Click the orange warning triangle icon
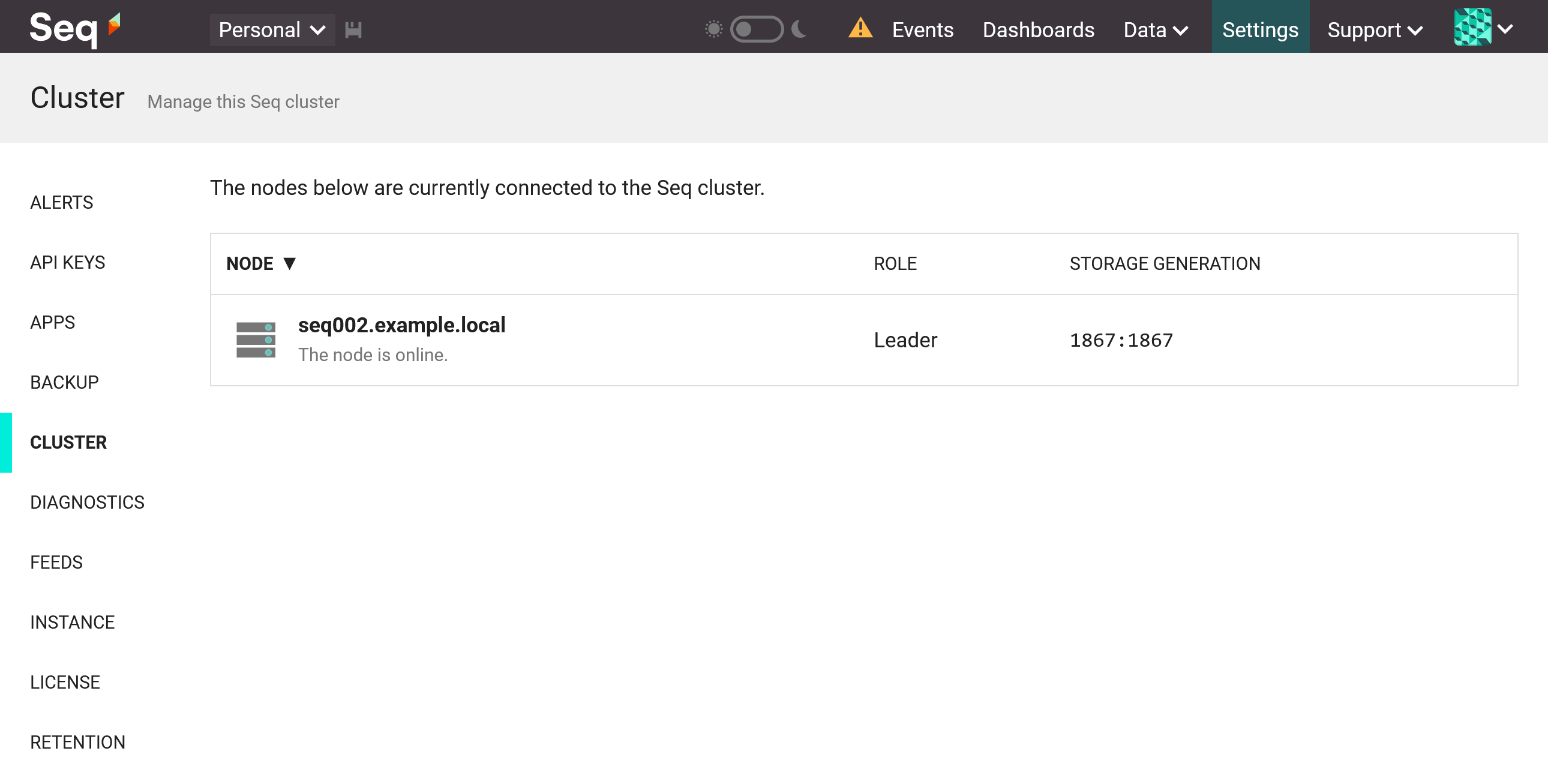The height and width of the screenshot is (784, 1548). coord(860,28)
